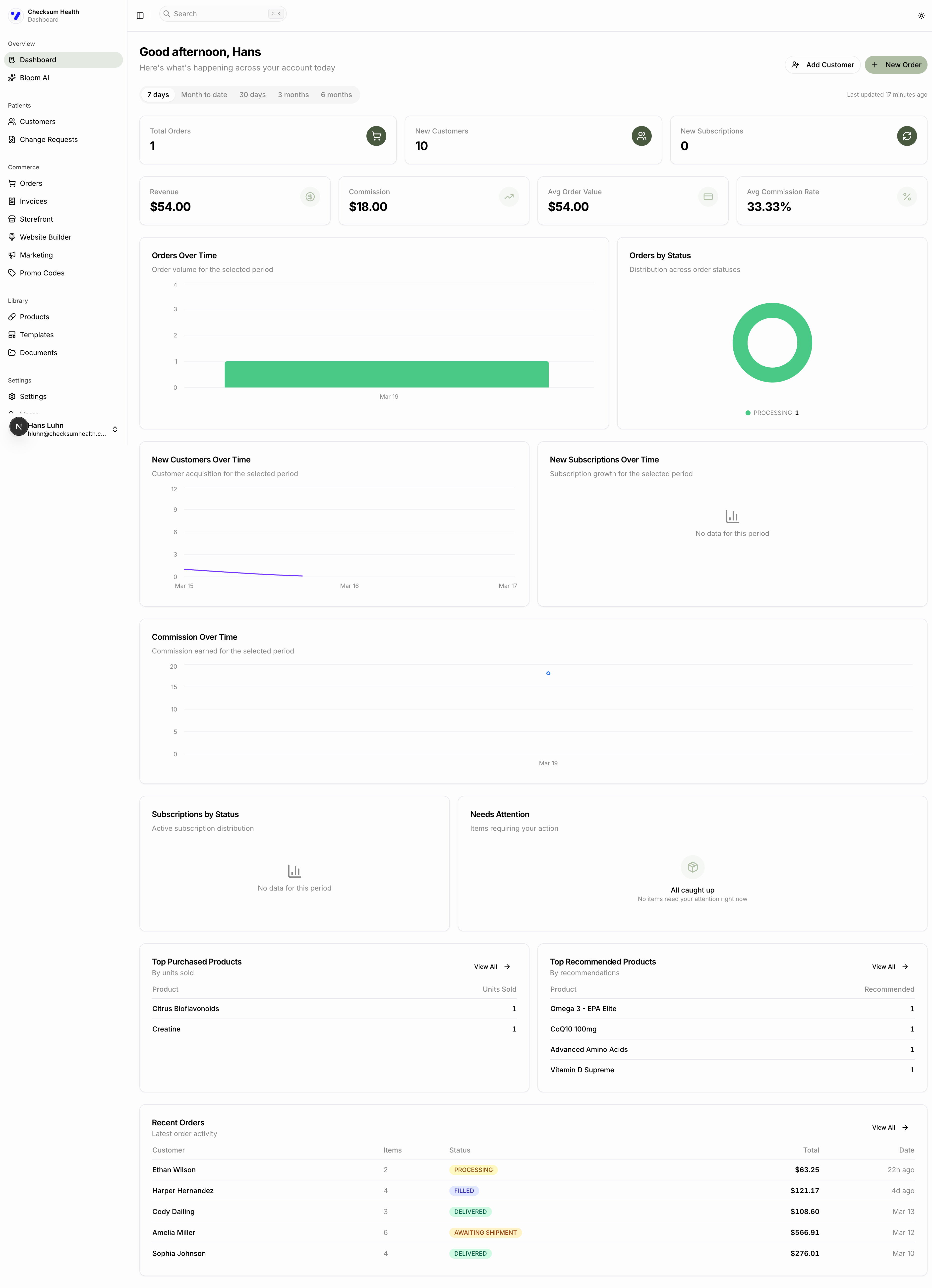Click the PROCESSING legend green dot
This screenshot has height=1288, width=932.
(748, 413)
